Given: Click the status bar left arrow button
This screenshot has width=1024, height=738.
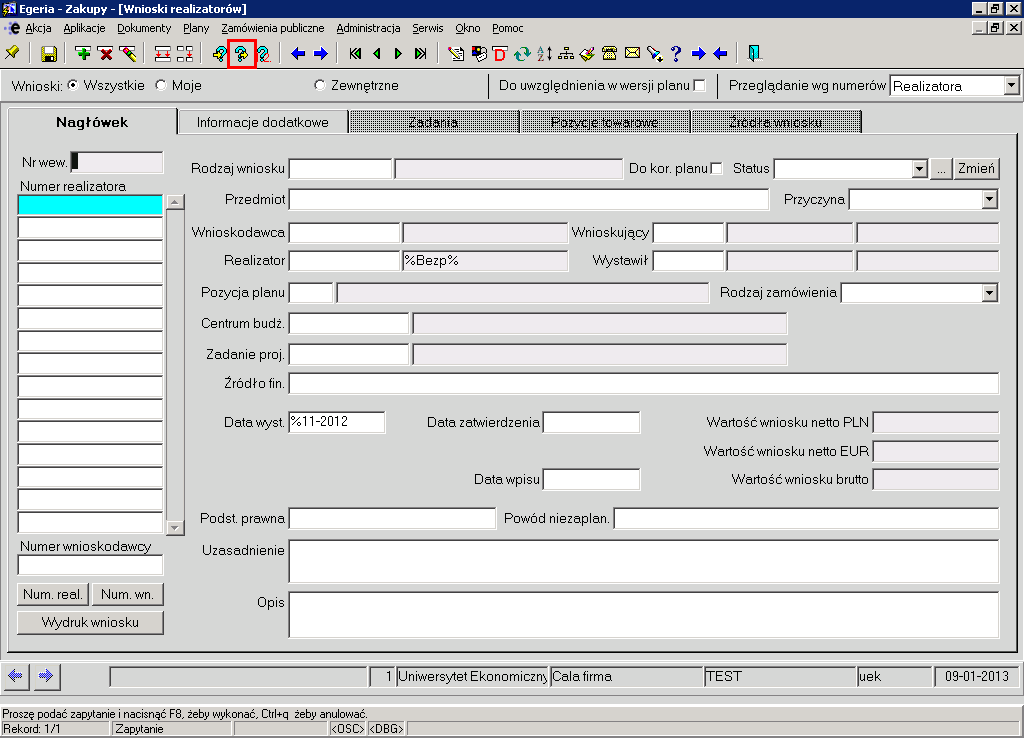Looking at the screenshot, I should 16,676.
